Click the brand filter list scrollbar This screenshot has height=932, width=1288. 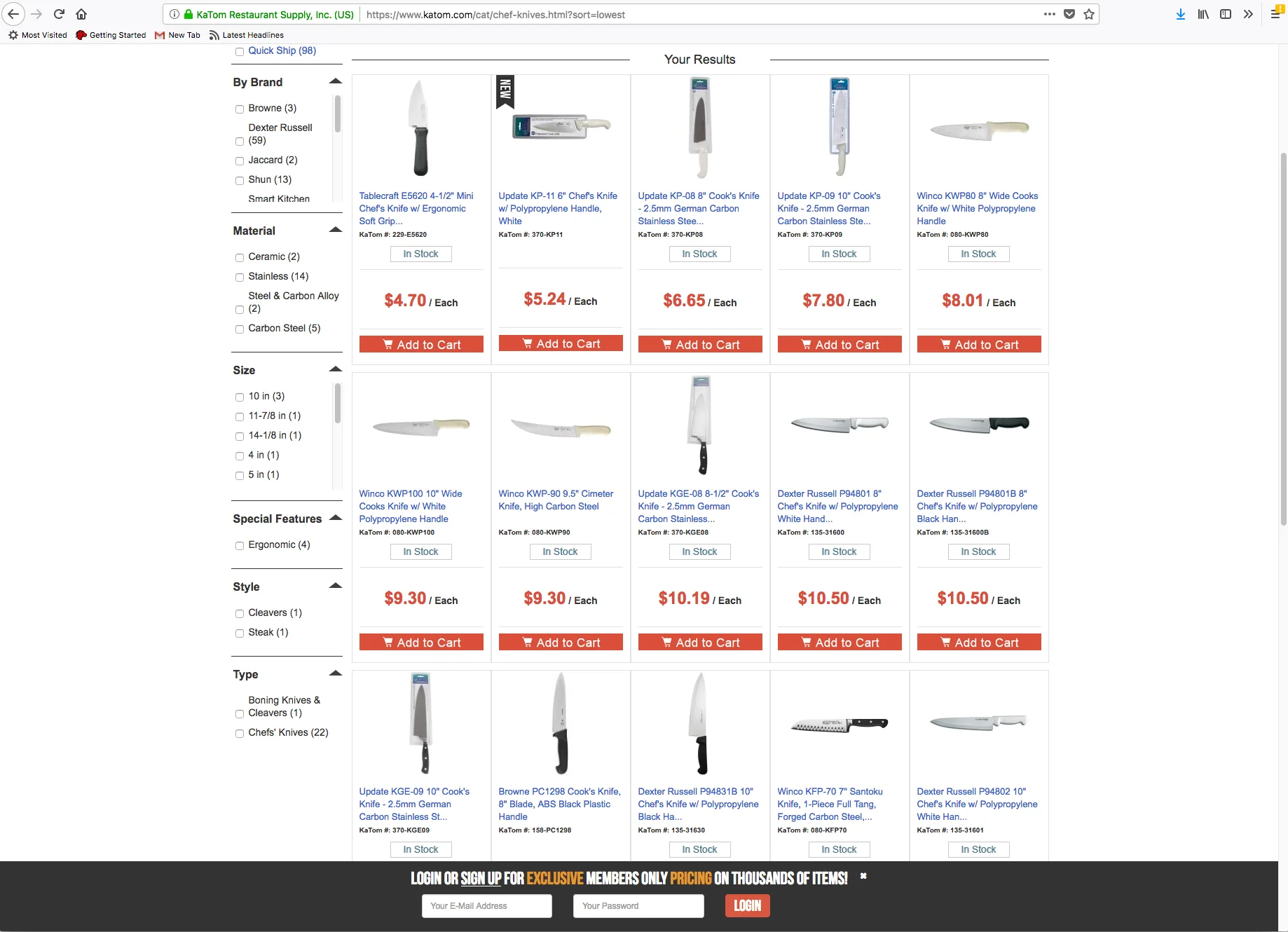pos(338,114)
